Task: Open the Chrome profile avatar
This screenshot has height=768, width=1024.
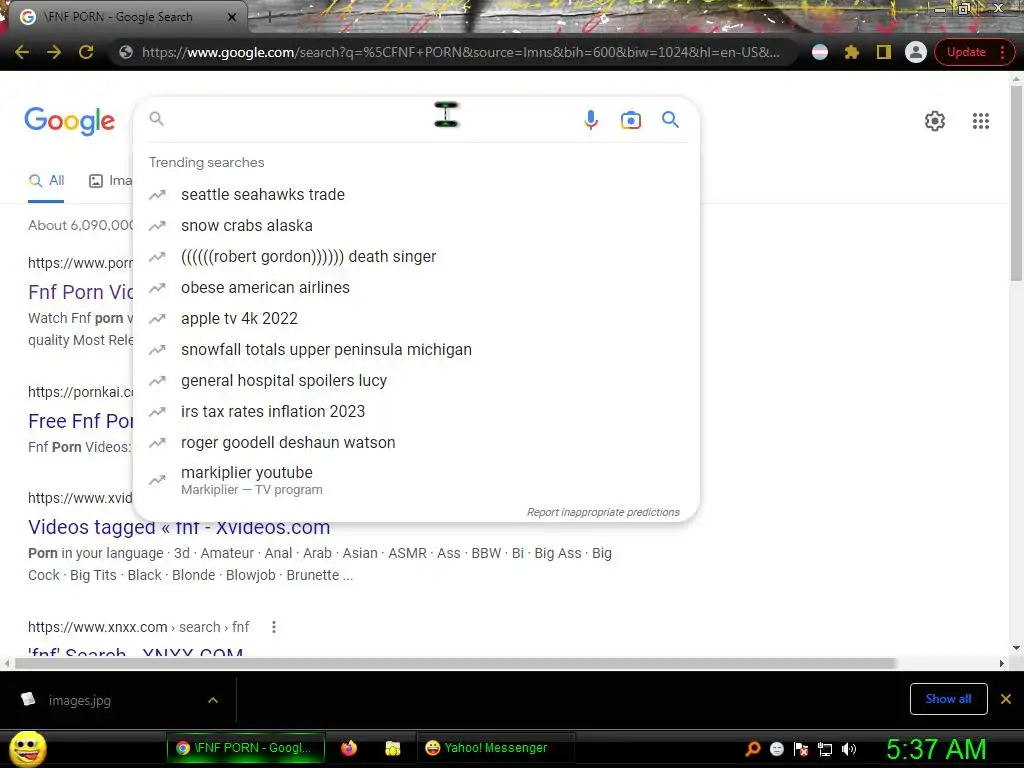Action: click(x=916, y=52)
